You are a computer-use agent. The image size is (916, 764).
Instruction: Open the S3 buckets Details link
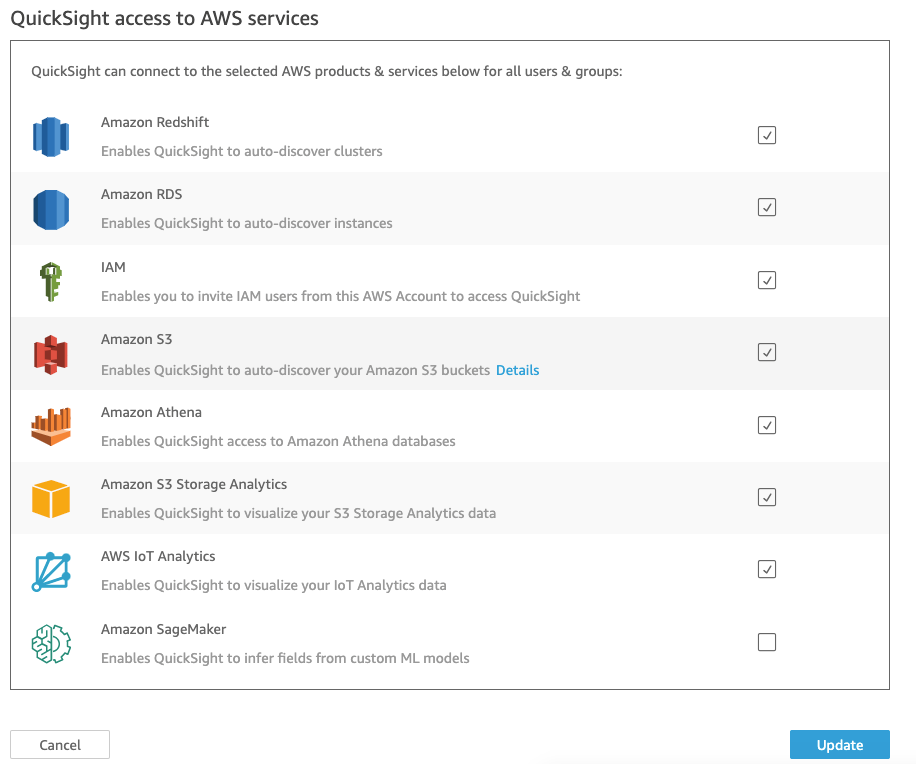(x=517, y=370)
